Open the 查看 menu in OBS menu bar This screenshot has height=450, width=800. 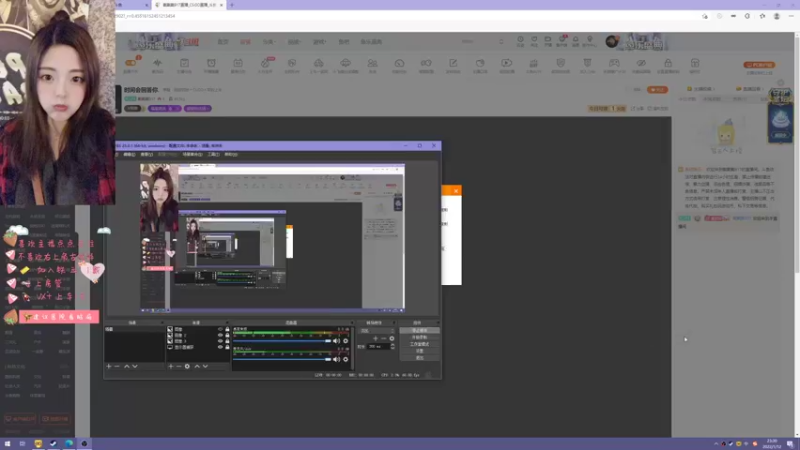click(146, 155)
